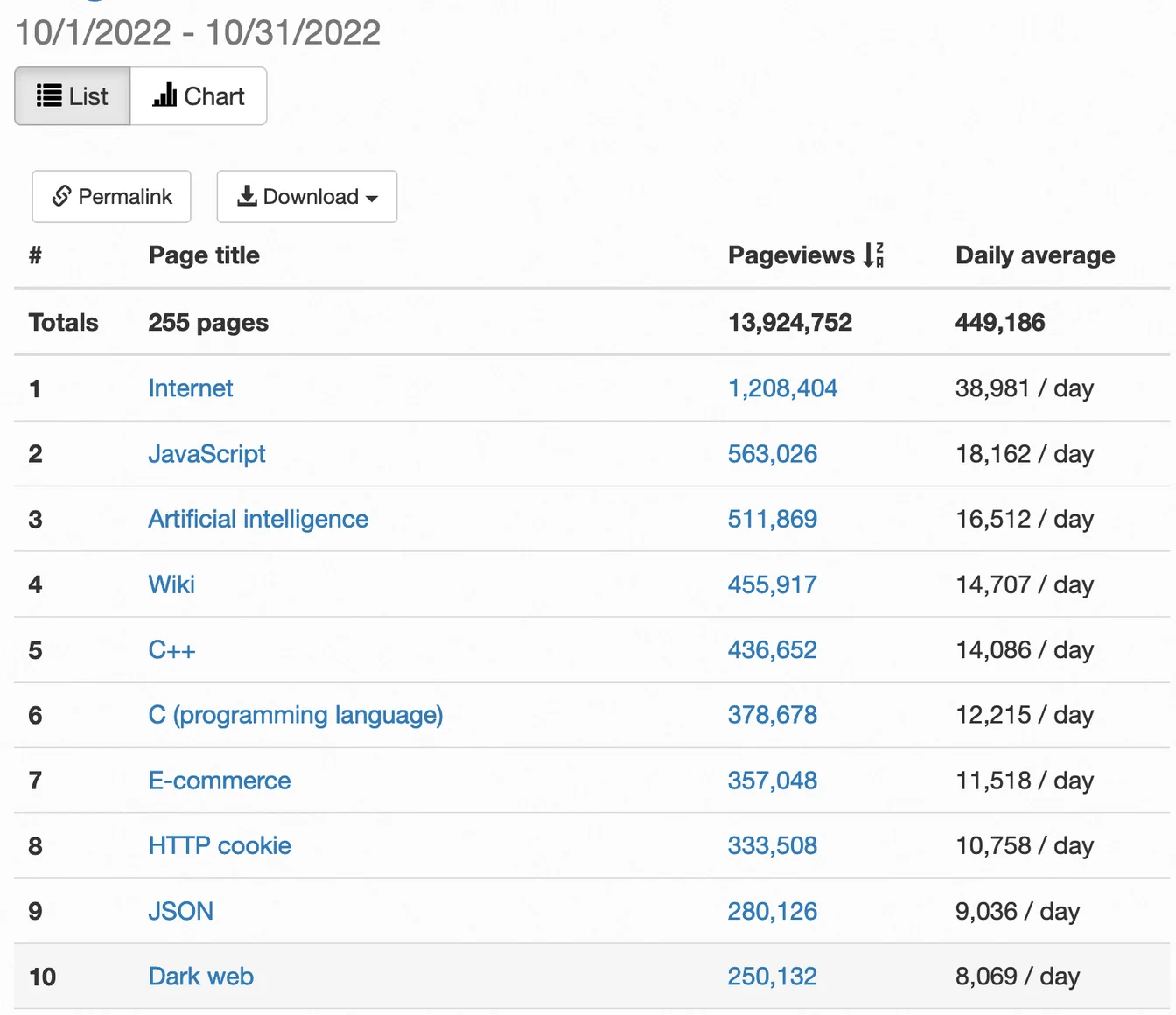The width and height of the screenshot is (1176, 1015).
Task: Select the List view tab
Action: 72,96
